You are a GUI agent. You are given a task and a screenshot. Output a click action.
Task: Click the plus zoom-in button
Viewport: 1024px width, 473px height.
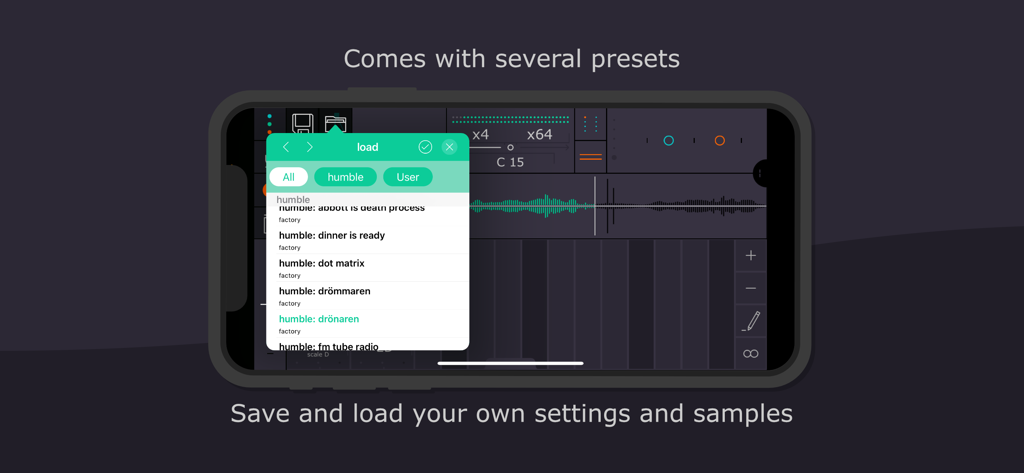pos(750,255)
